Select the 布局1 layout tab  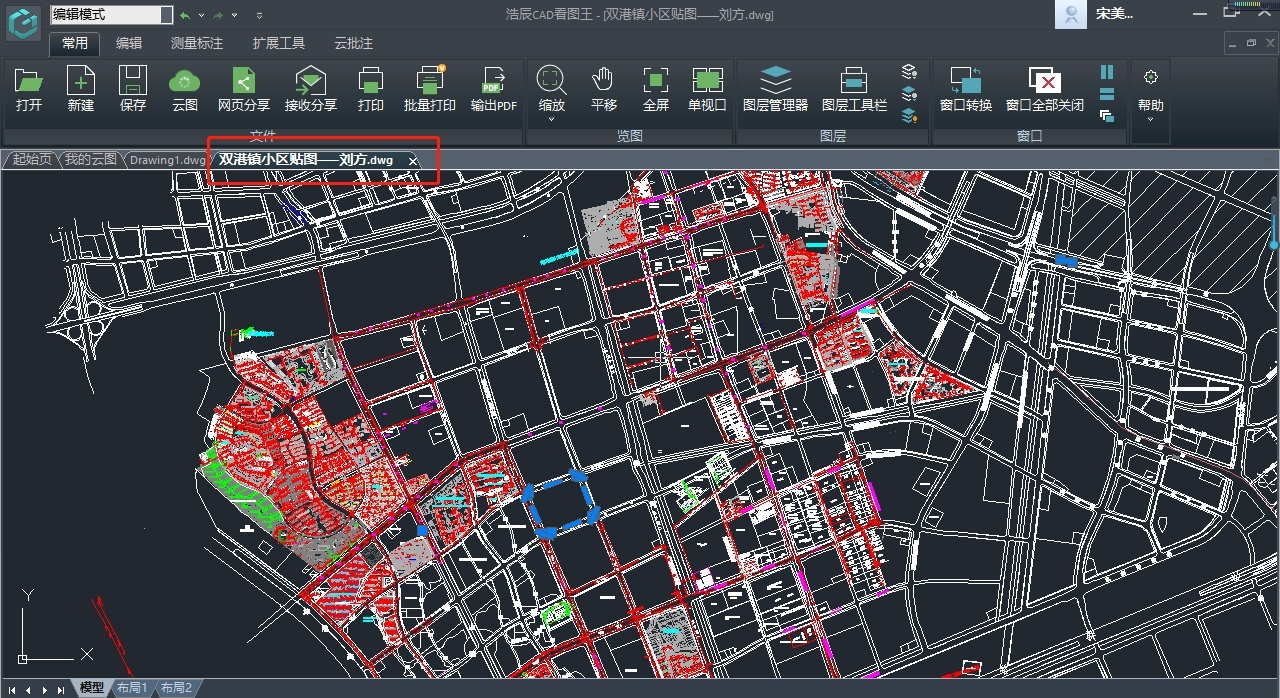[131, 688]
